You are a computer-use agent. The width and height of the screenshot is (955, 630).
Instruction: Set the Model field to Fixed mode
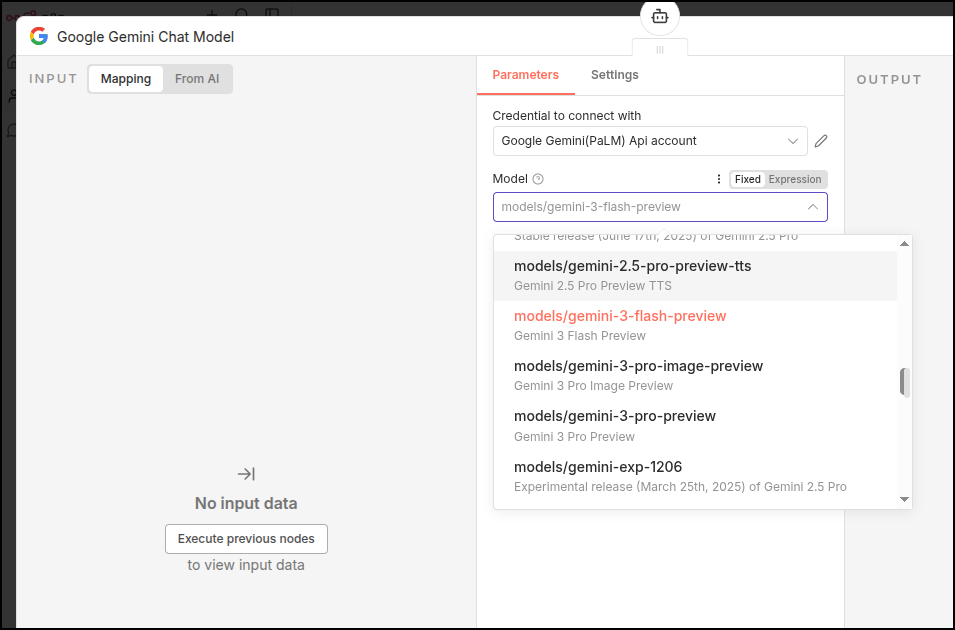[747, 179]
